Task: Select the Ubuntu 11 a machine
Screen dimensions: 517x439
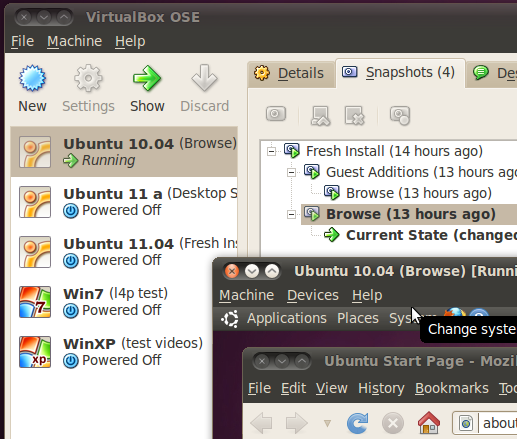Action: coord(124,202)
